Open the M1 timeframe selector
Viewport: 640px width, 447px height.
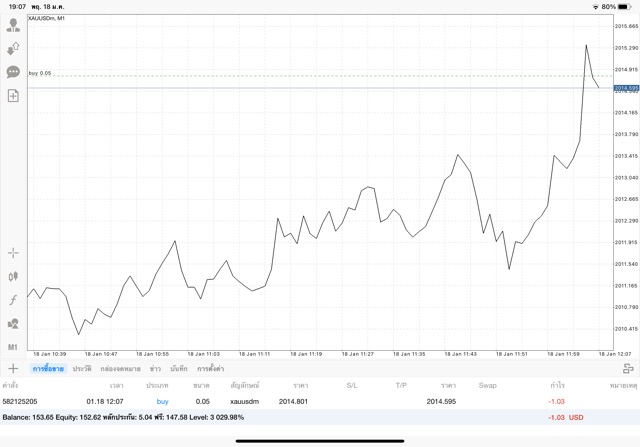[13, 346]
